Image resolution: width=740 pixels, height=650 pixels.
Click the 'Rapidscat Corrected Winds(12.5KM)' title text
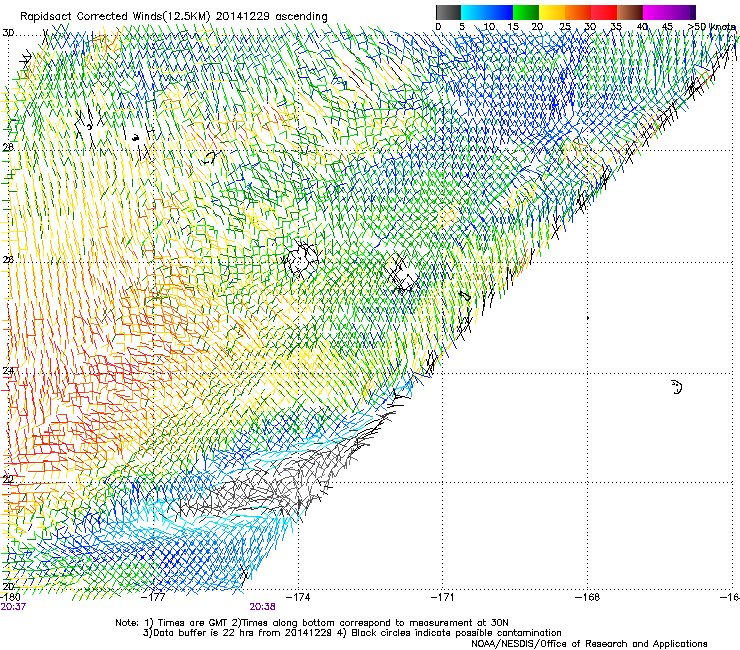pos(116,17)
